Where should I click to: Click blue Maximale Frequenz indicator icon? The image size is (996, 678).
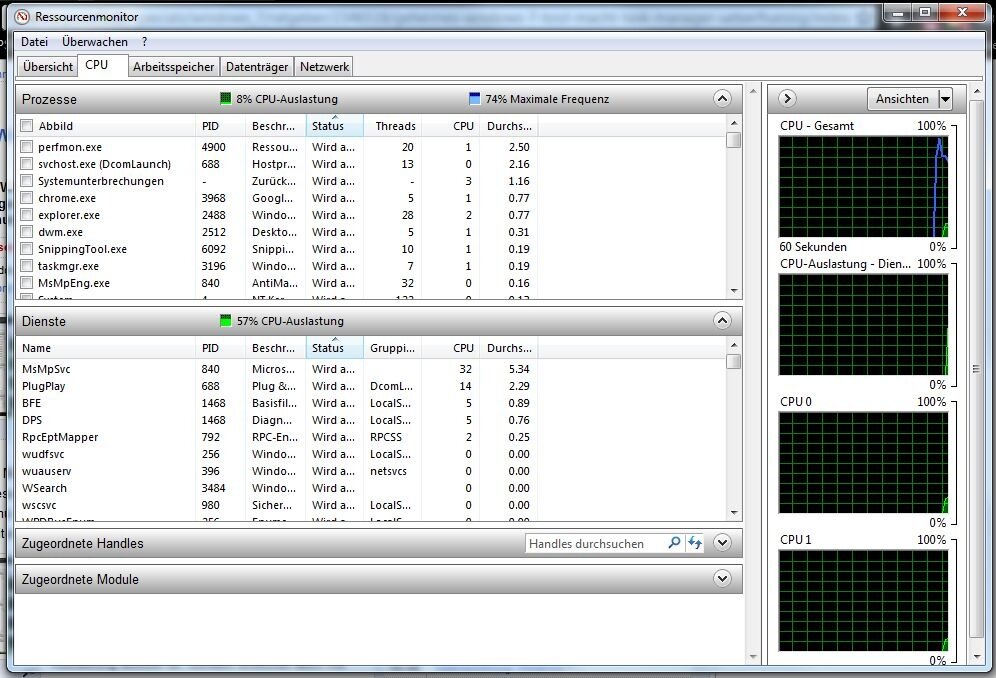475,99
